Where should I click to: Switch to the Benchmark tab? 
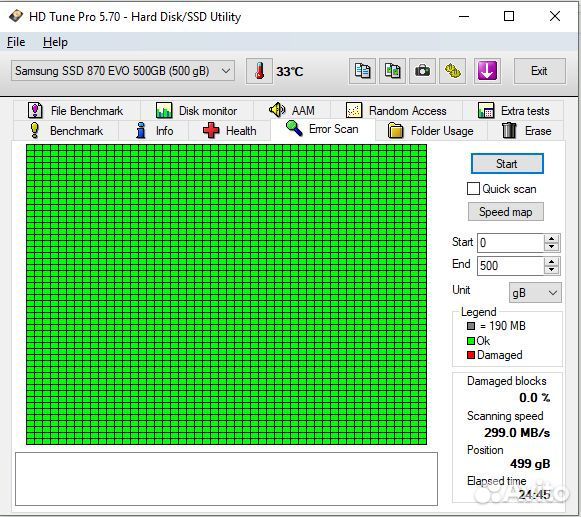(66, 131)
